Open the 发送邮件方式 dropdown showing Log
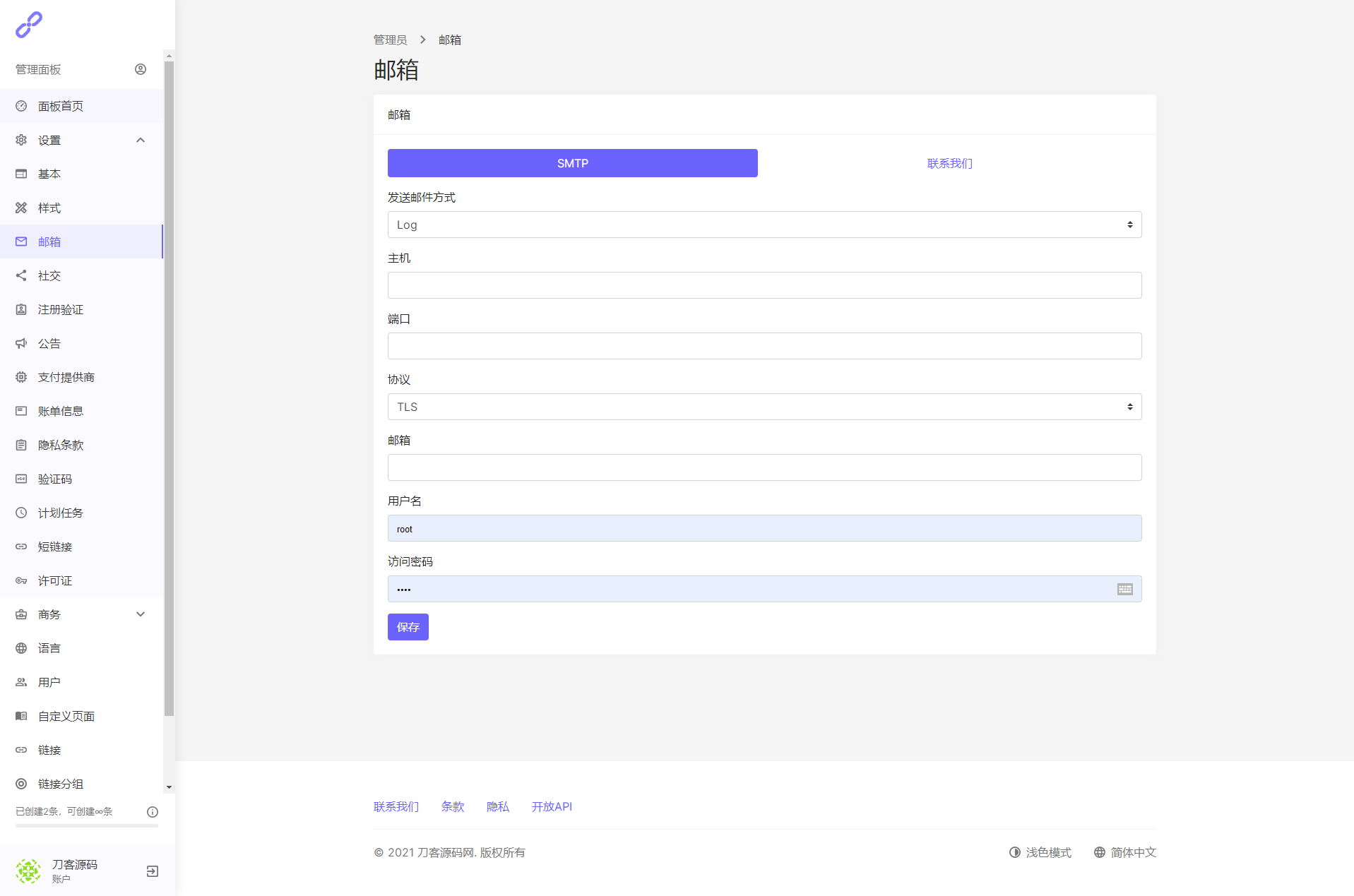 click(764, 225)
